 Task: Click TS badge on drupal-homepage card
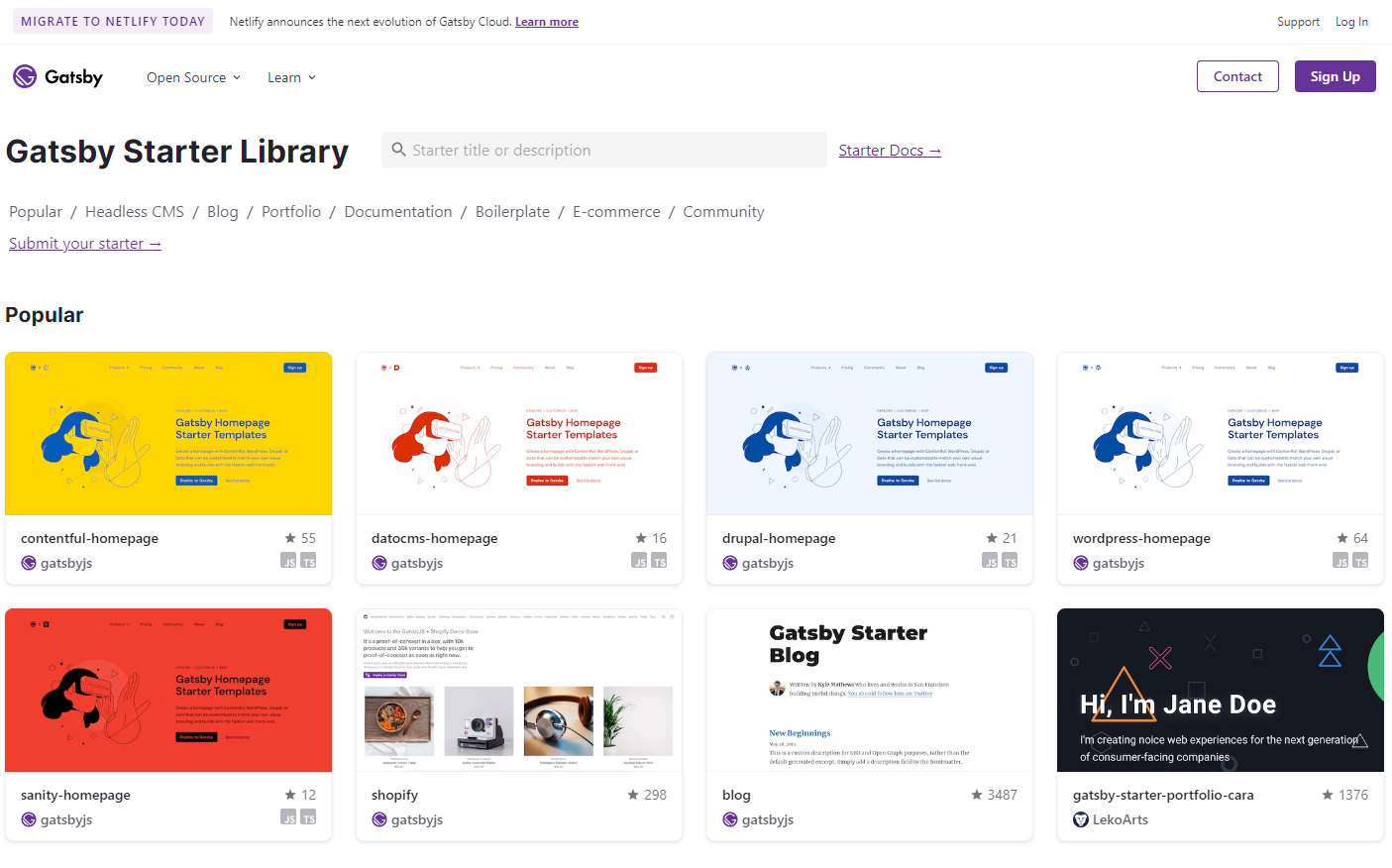coord(1010,560)
